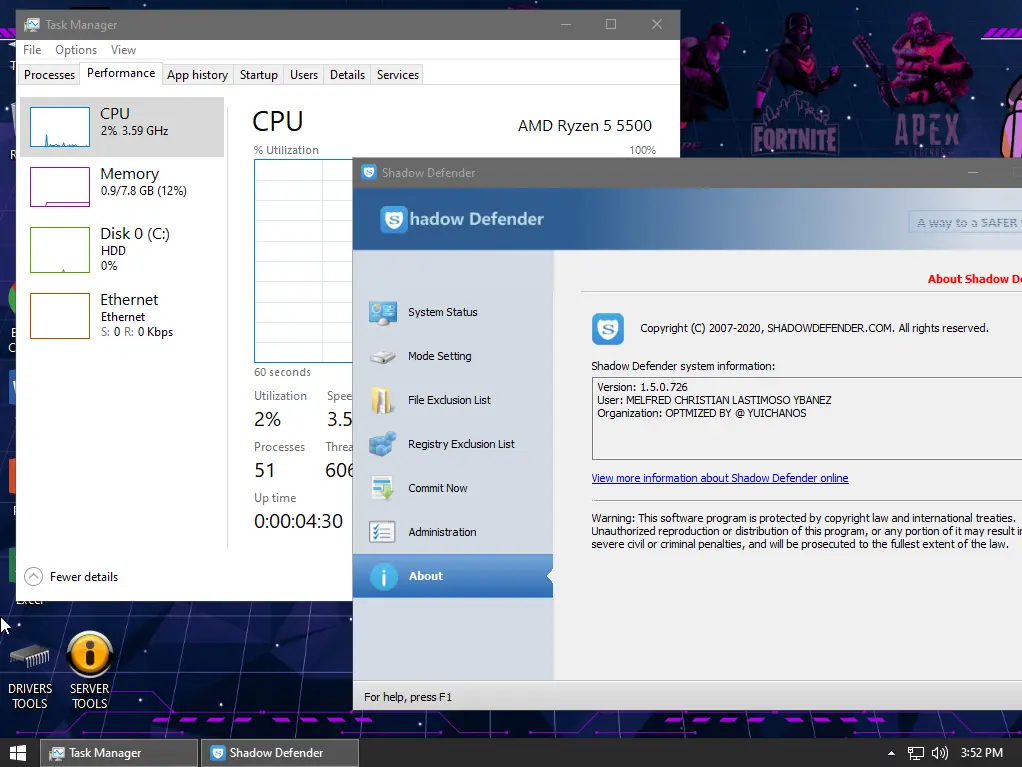The image size is (1022, 767).
Task: Click the User: MELFRED CHRISTIAN LASTIMOSO YBANEZ line
Action: tap(714, 400)
